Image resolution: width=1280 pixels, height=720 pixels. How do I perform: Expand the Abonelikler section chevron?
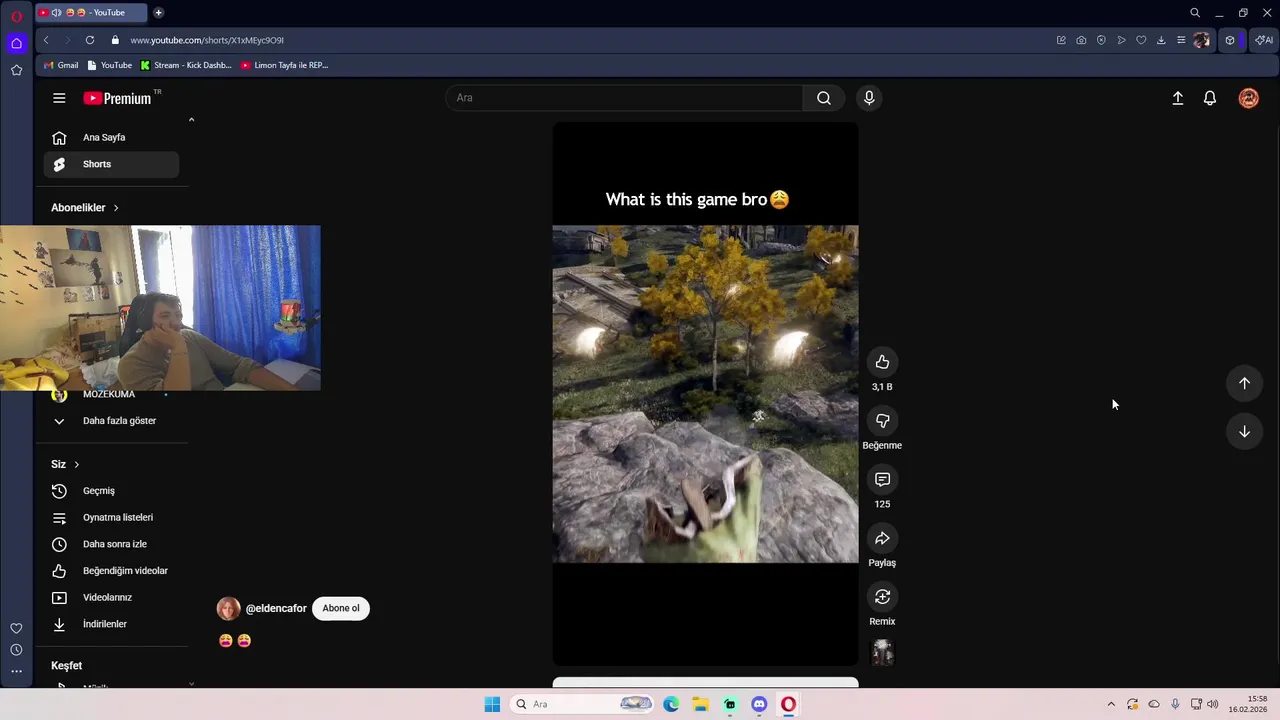coord(116,208)
